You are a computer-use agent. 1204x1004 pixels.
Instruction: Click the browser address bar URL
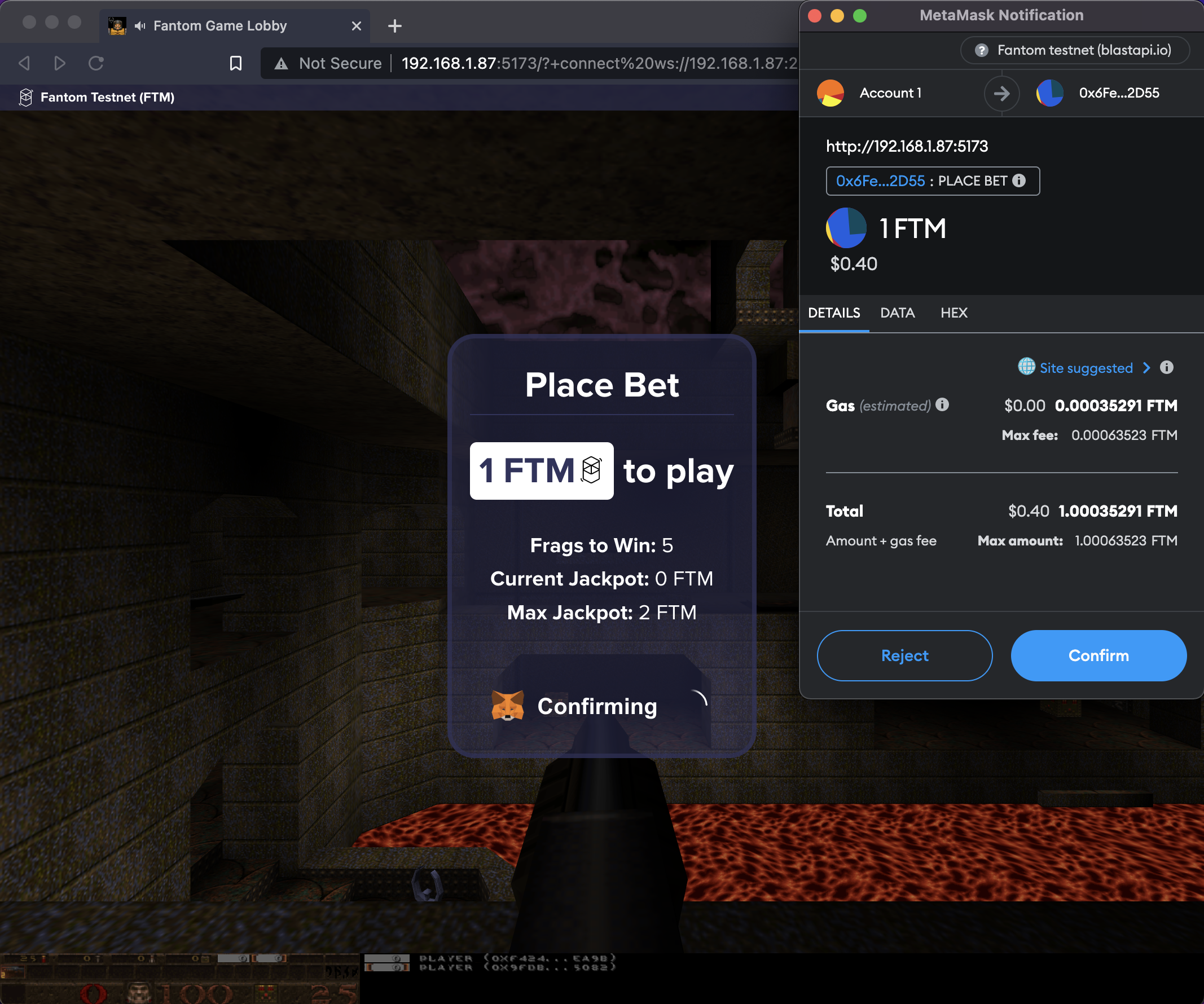pyautogui.click(x=573, y=63)
